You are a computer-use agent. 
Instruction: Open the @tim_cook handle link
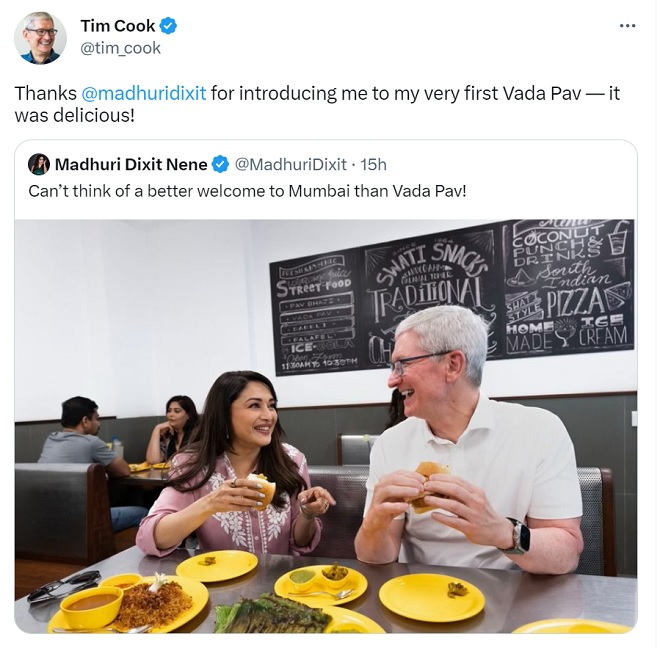coord(120,48)
